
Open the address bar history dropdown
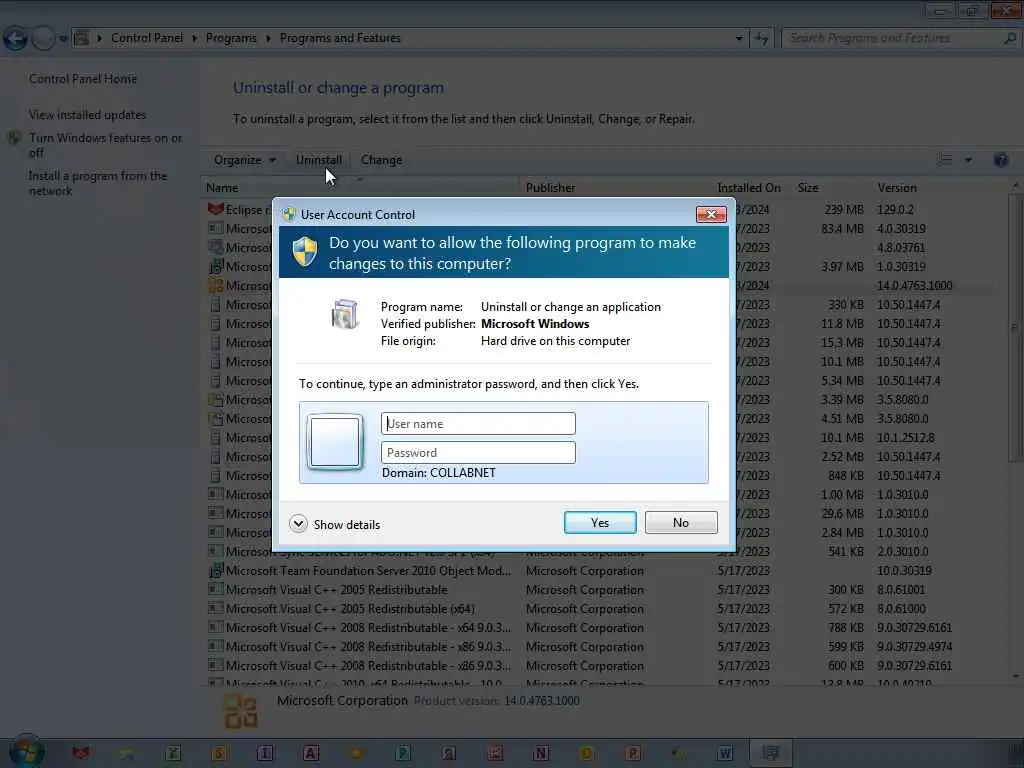(x=739, y=38)
